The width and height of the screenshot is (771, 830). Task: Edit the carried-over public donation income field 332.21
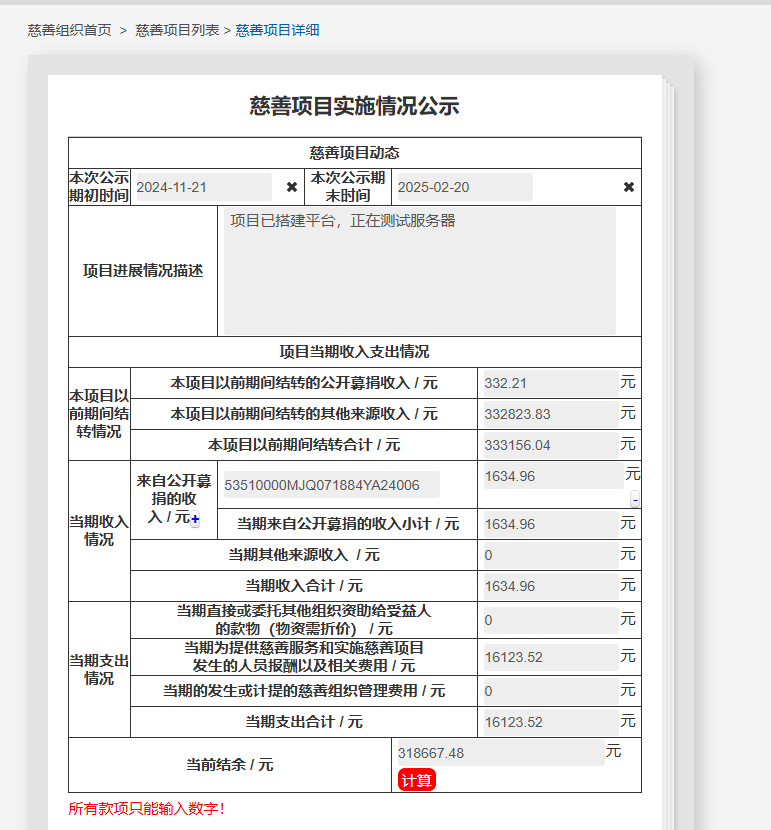(x=548, y=383)
